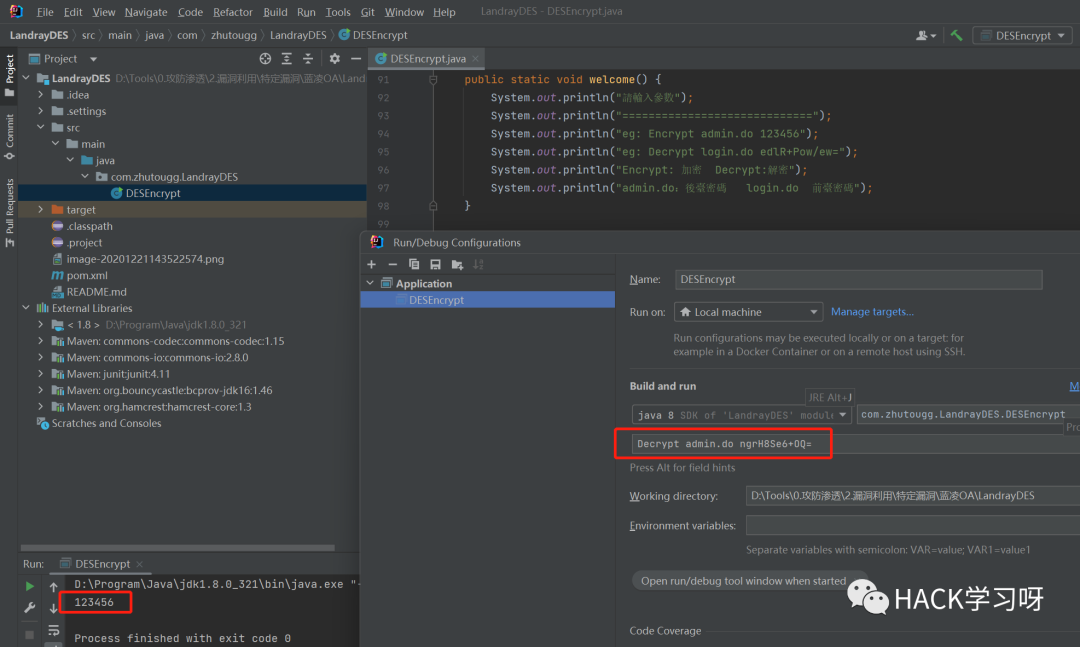
Task: Click 'Open run/debug tool window when started'
Action: (743, 581)
